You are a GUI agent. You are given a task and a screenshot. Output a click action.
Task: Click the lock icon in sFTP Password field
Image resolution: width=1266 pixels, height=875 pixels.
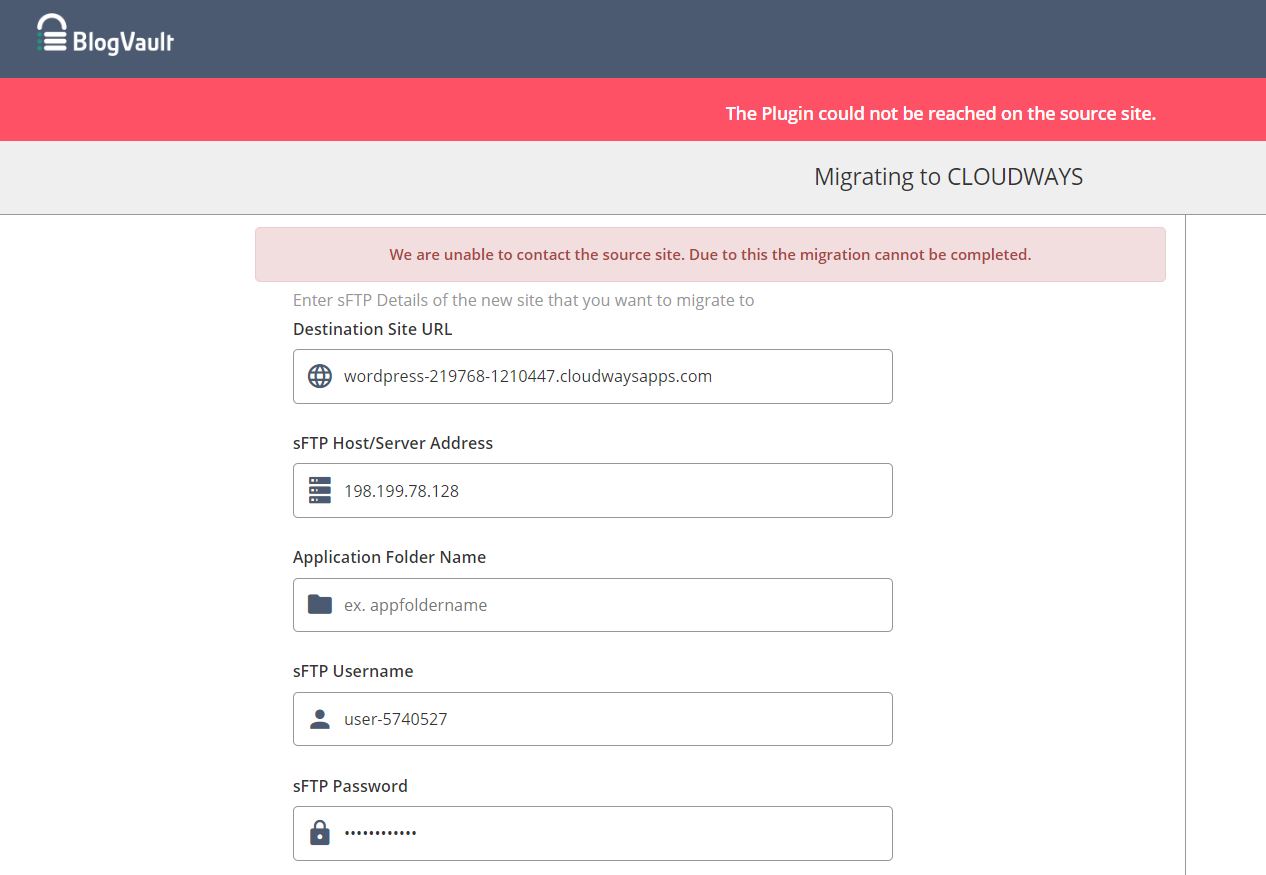(320, 832)
